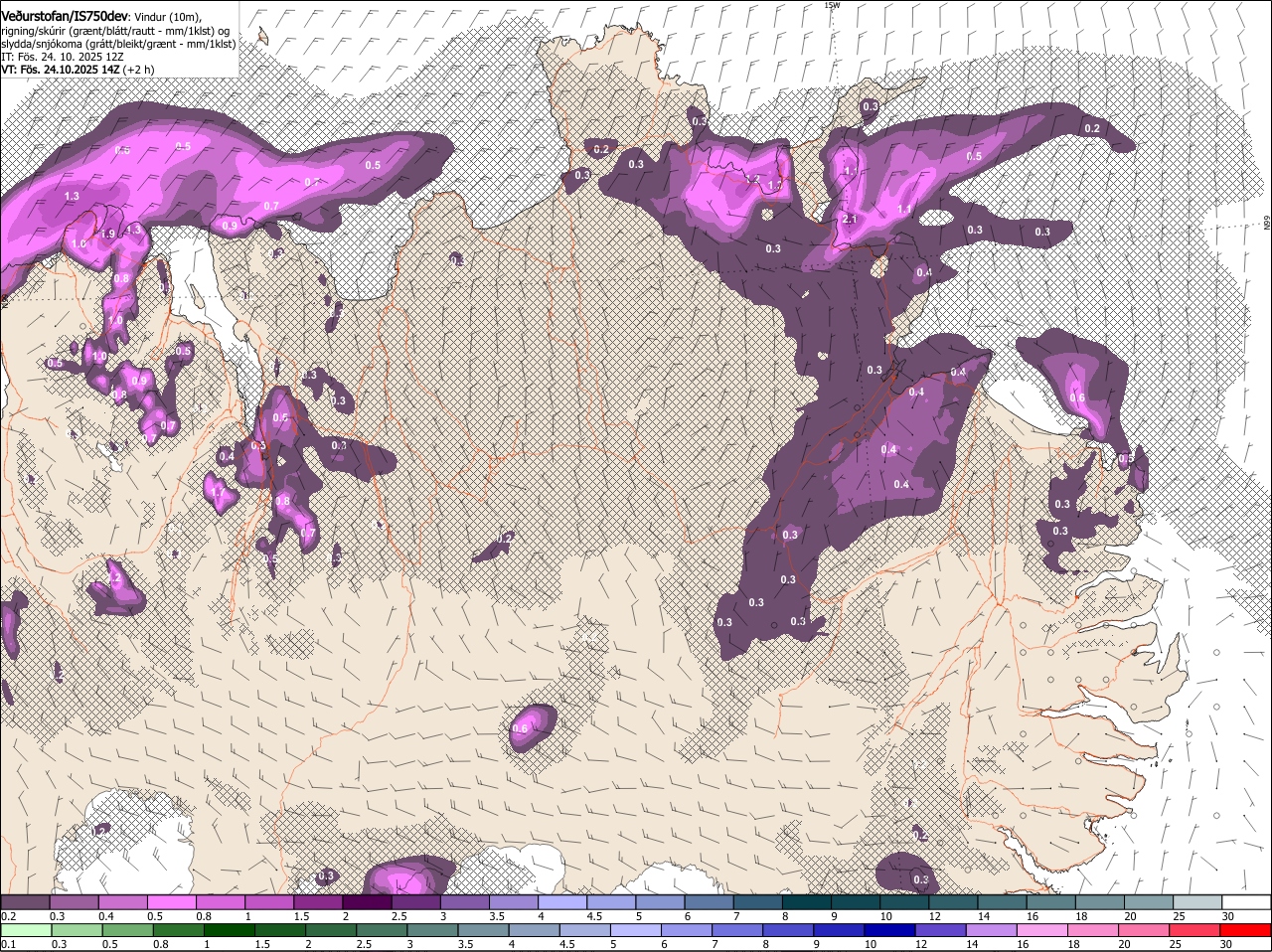Click the lower scale's swatch labeled 2
This screenshot has height=952, width=1272.
(330, 930)
